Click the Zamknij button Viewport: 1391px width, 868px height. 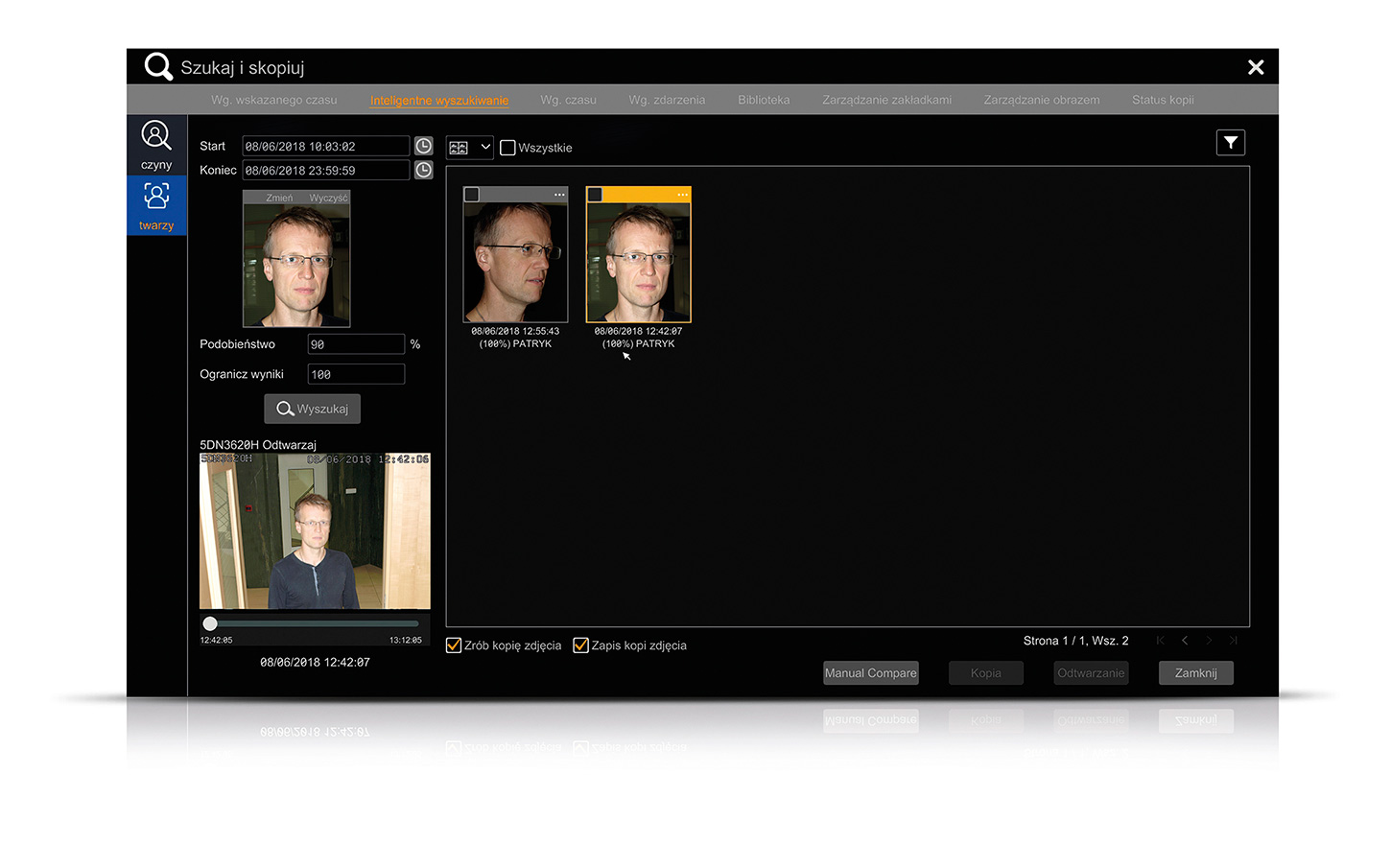(1196, 673)
